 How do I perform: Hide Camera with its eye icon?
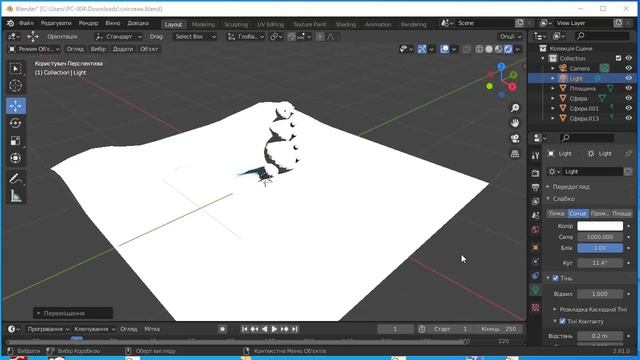pyautogui.click(x=629, y=68)
